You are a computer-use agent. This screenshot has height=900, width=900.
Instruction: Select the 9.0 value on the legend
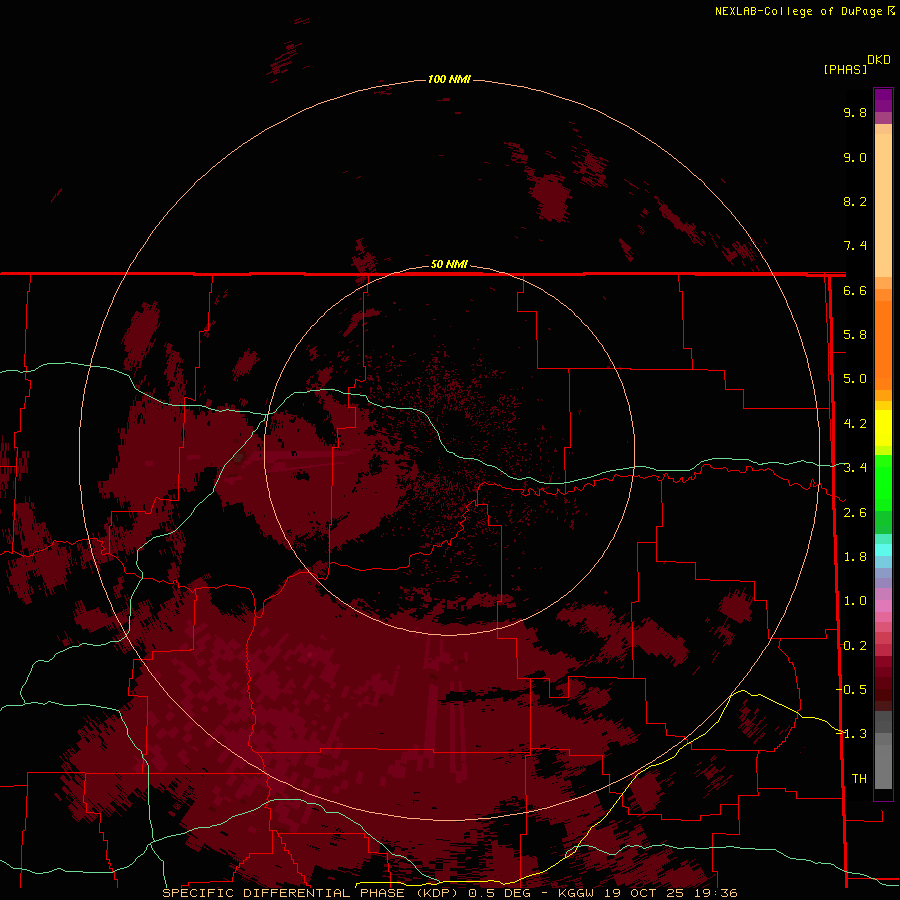pos(855,157)
